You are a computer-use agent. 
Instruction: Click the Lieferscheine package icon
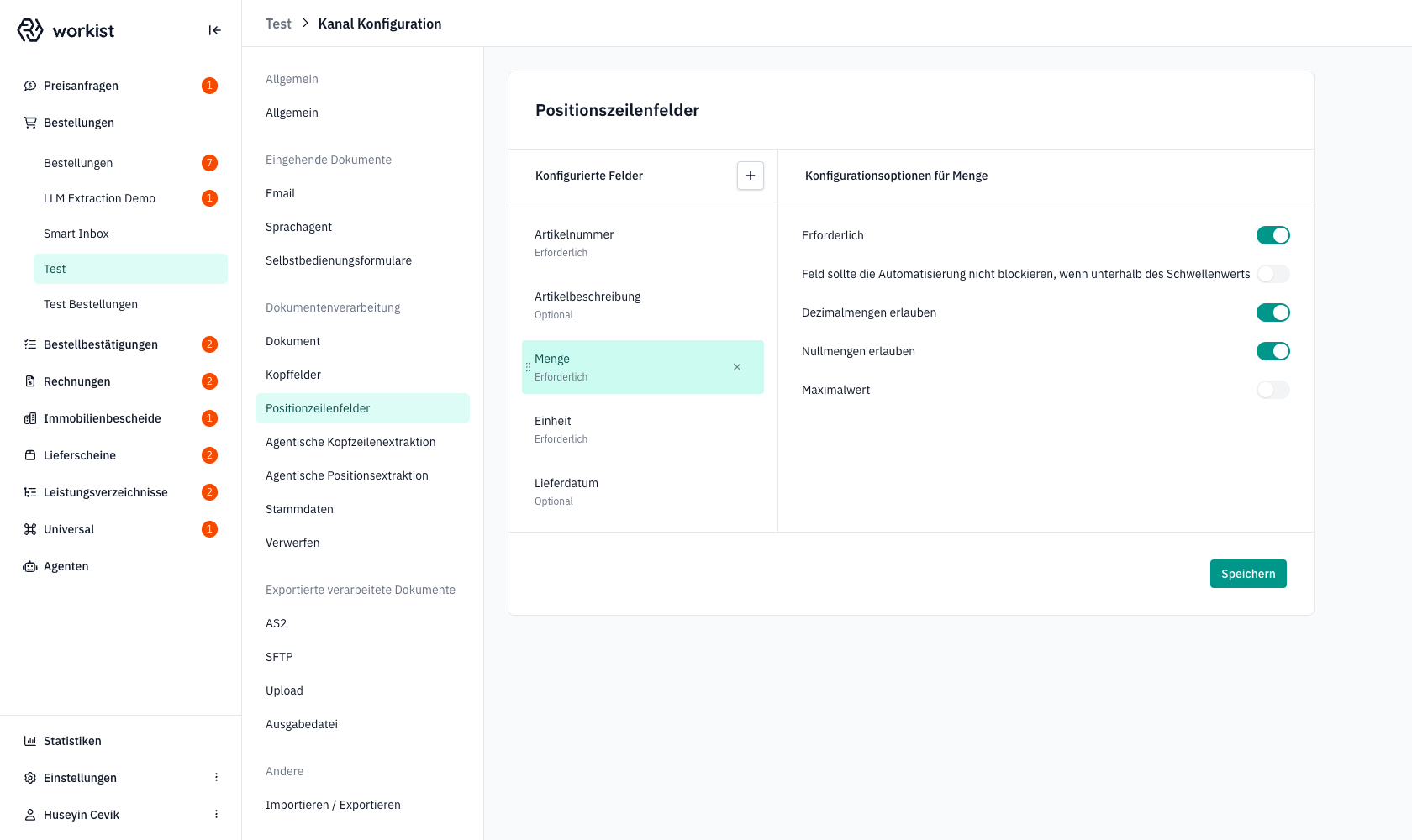(30, 455)
